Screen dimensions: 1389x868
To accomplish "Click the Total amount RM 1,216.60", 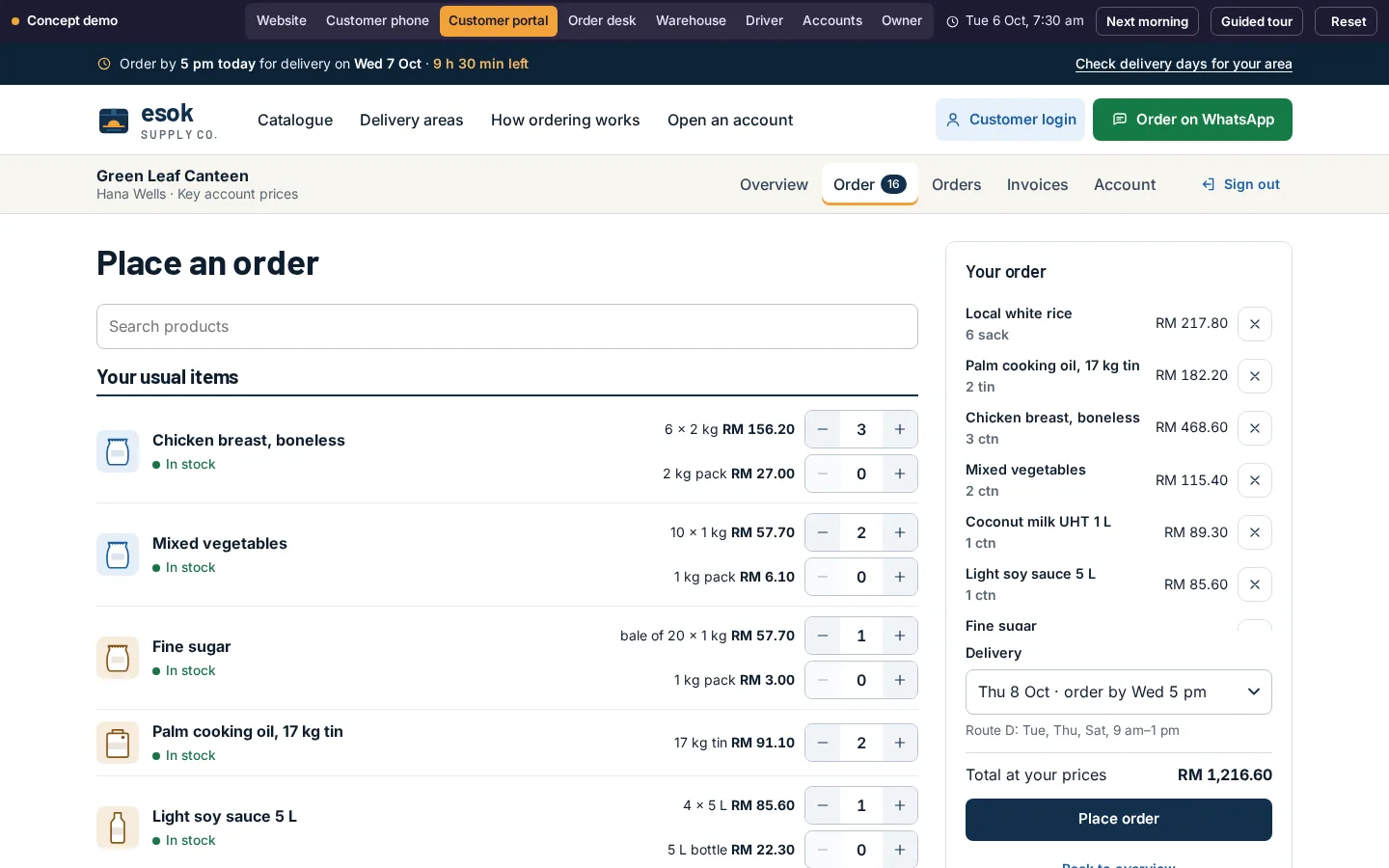I will tap(1225, 775).
